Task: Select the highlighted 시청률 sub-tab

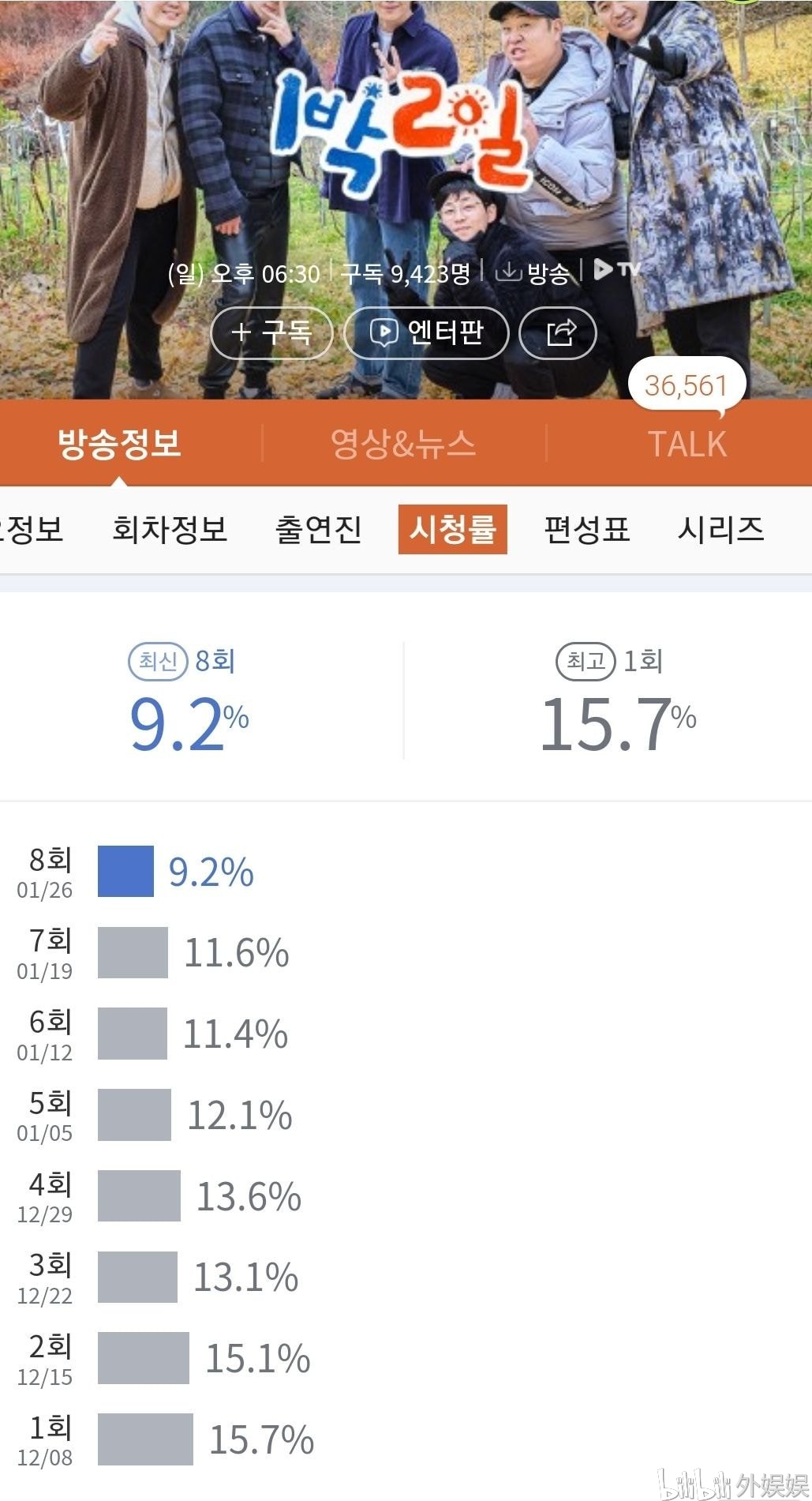Action: [453, 529]
